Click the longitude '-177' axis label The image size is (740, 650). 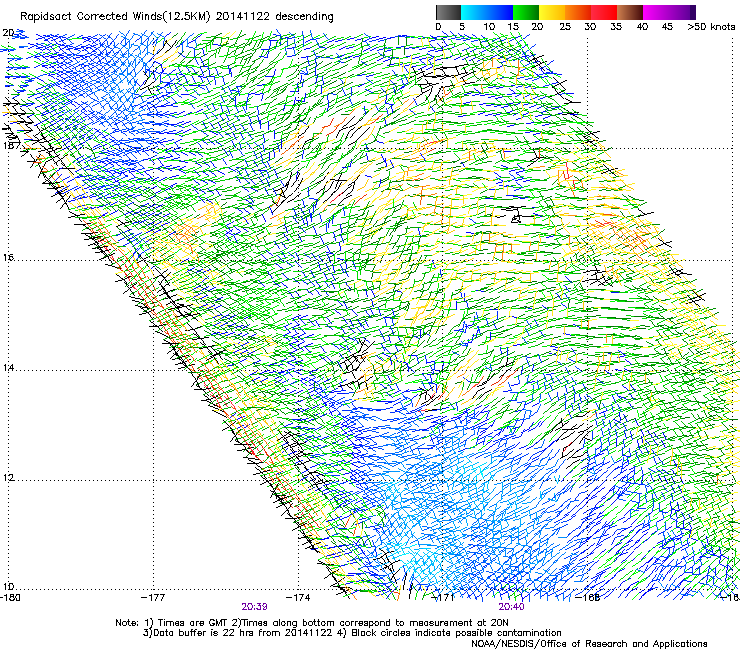(153, 598)
